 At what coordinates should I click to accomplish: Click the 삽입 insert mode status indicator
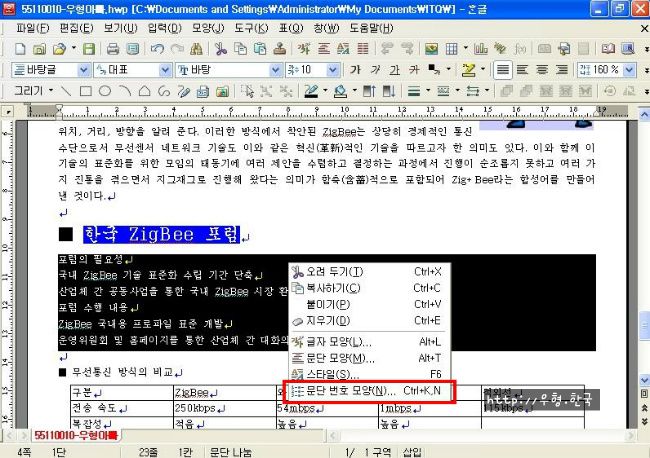click(412, 452)
